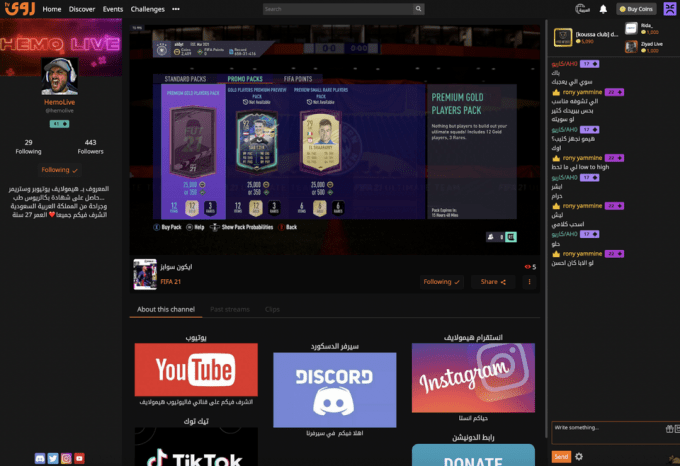Click into the Search field
The height and width of the screenshot is (466, 680).
click(x=338, y=9)
